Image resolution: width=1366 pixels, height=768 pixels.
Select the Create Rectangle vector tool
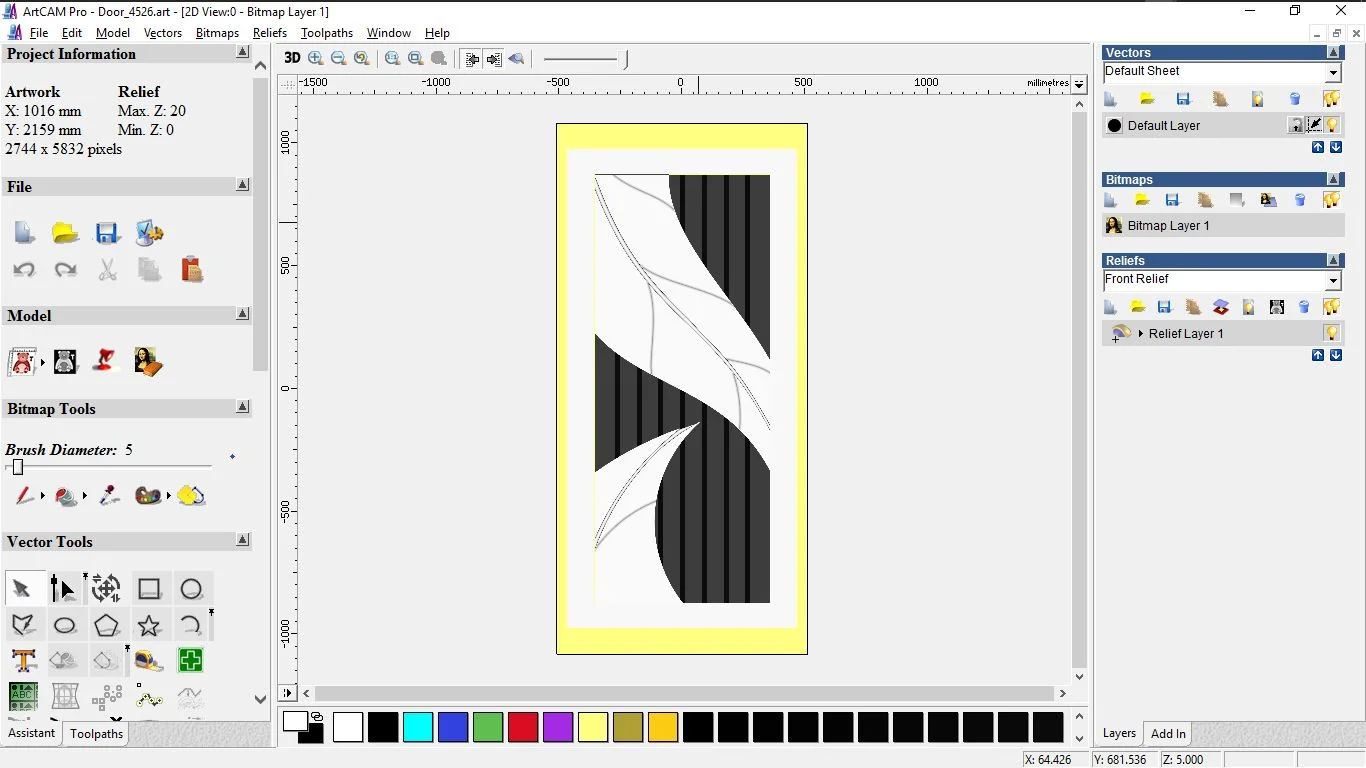[149, 589]
